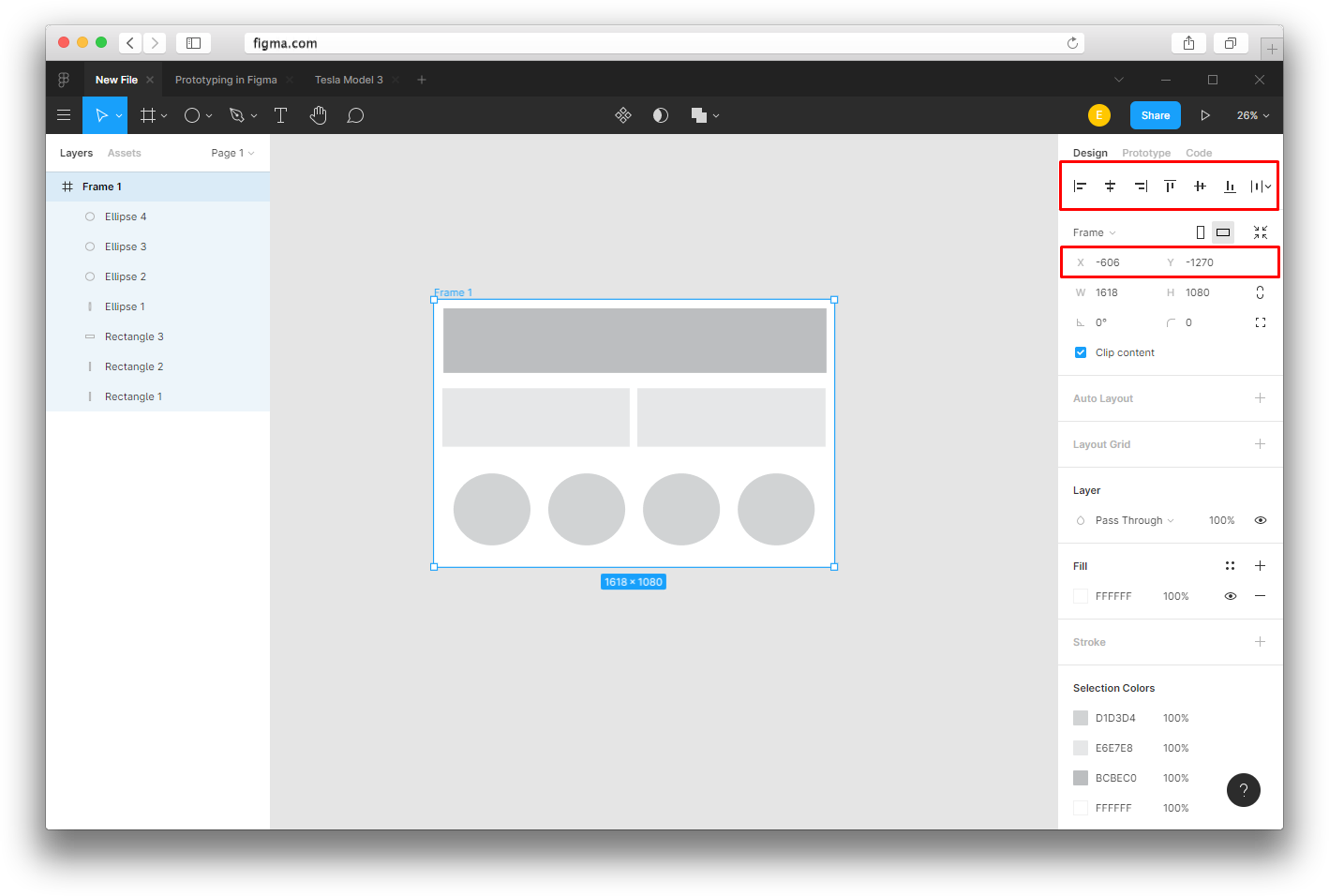This screenshot has height=896, width=1329.
Task: Click the D1D3D4 selection color swatch
Action: point(1081,718)
